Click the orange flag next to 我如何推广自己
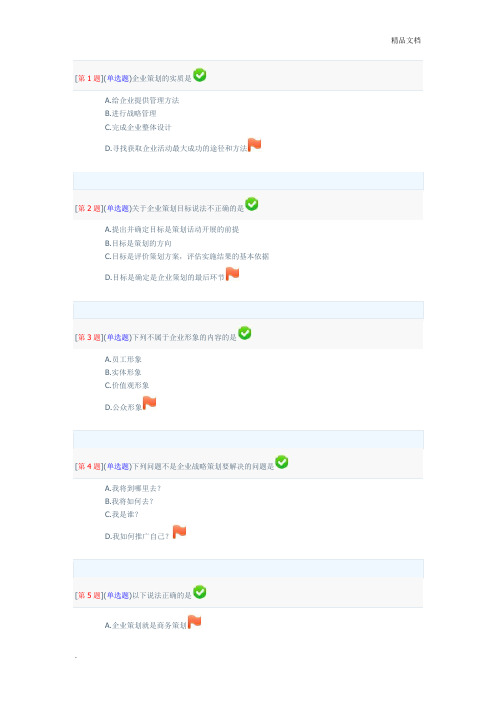Image resolution: width=496 pixels, height=702 pixels. 179,532
